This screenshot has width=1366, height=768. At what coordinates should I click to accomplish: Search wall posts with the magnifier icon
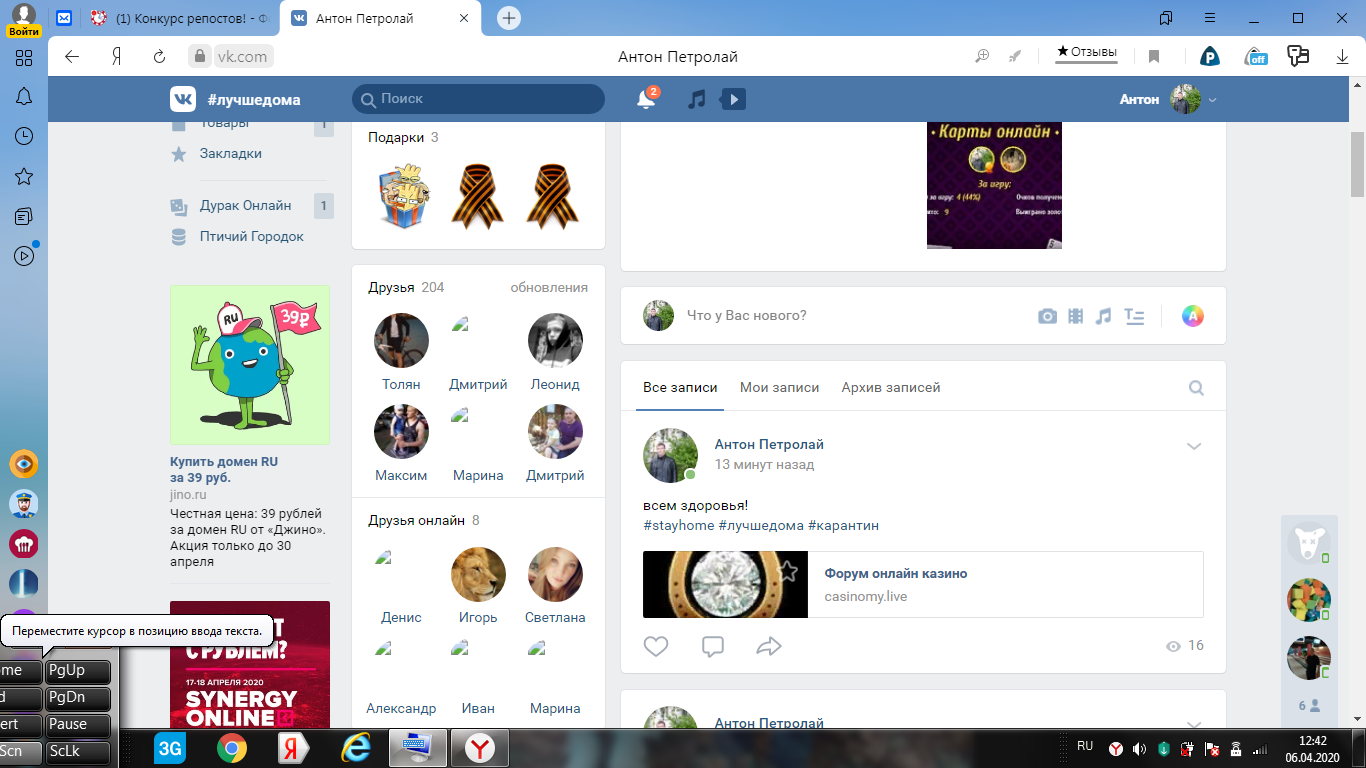tap(1196, 388)
